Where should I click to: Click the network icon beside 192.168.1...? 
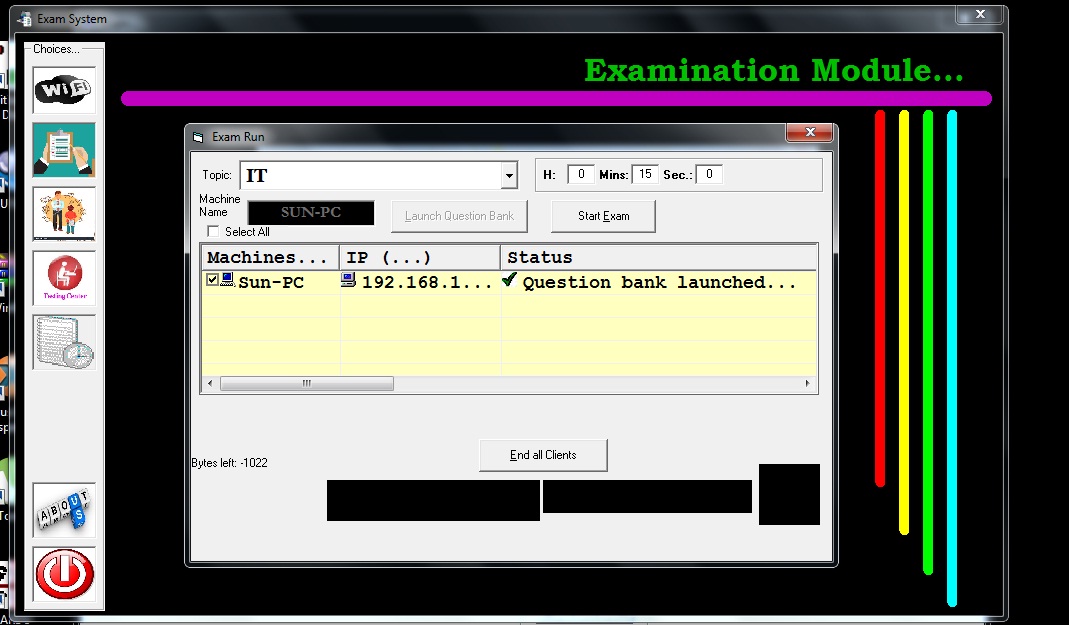pos(348,279)
